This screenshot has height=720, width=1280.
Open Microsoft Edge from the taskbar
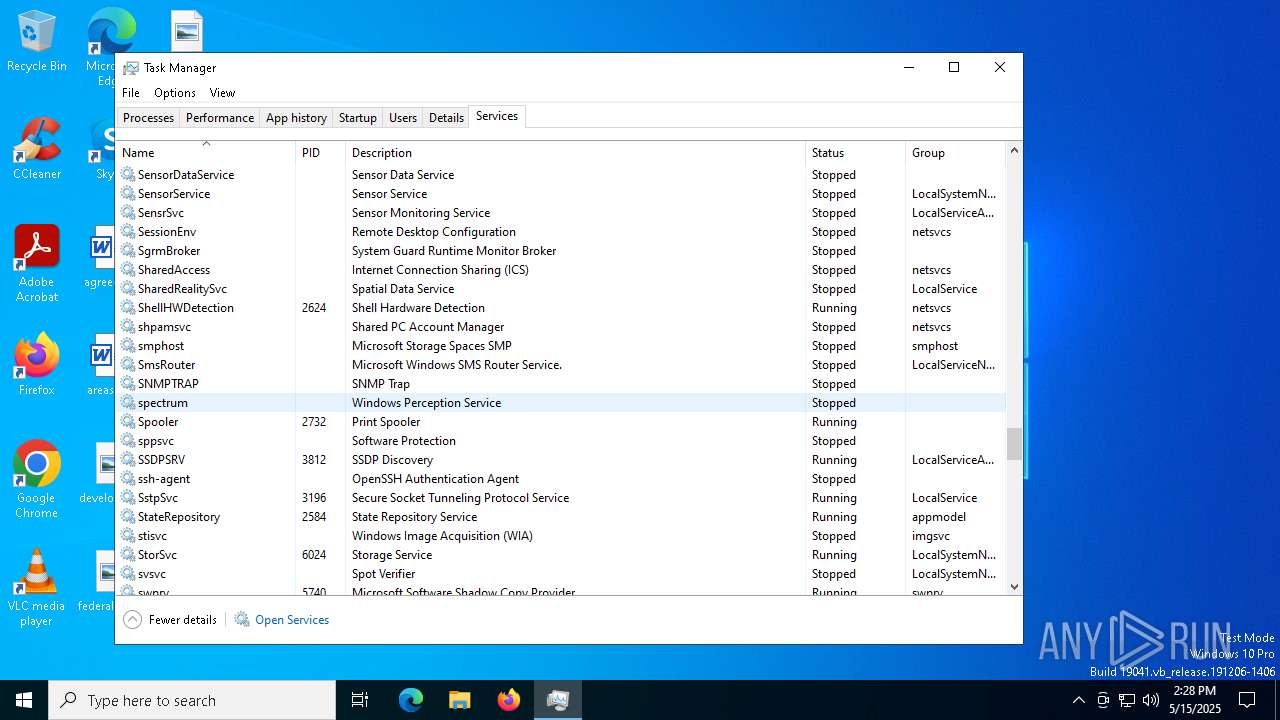click(x=411, y=700)
